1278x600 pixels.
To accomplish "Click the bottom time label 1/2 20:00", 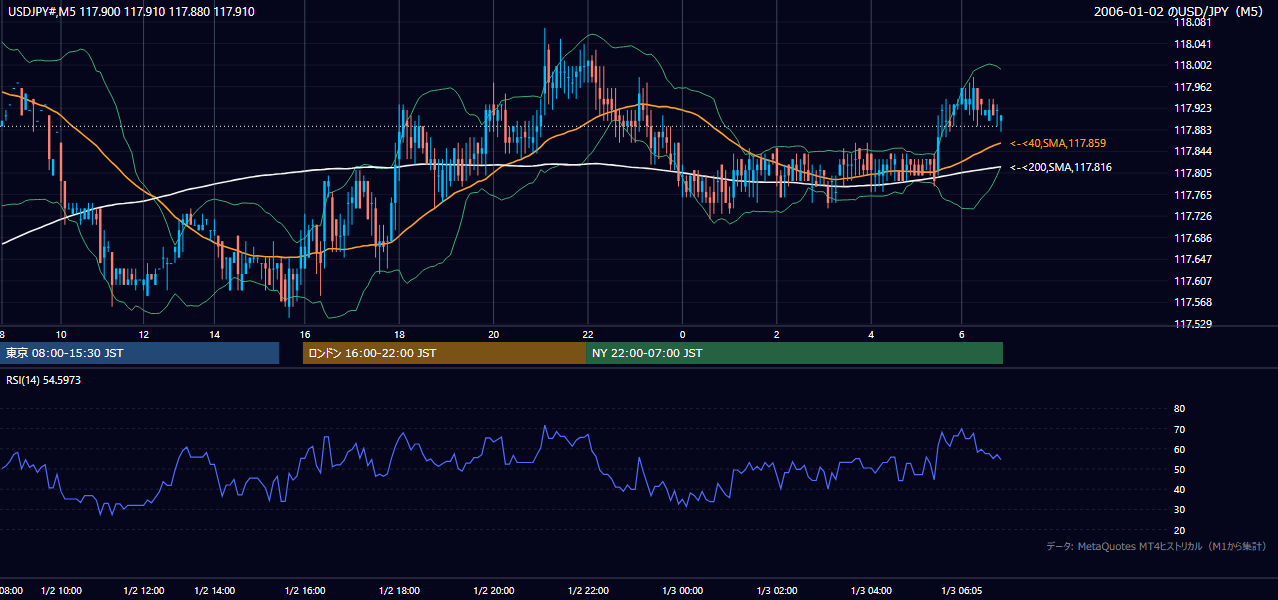I will tap(493, 591).
